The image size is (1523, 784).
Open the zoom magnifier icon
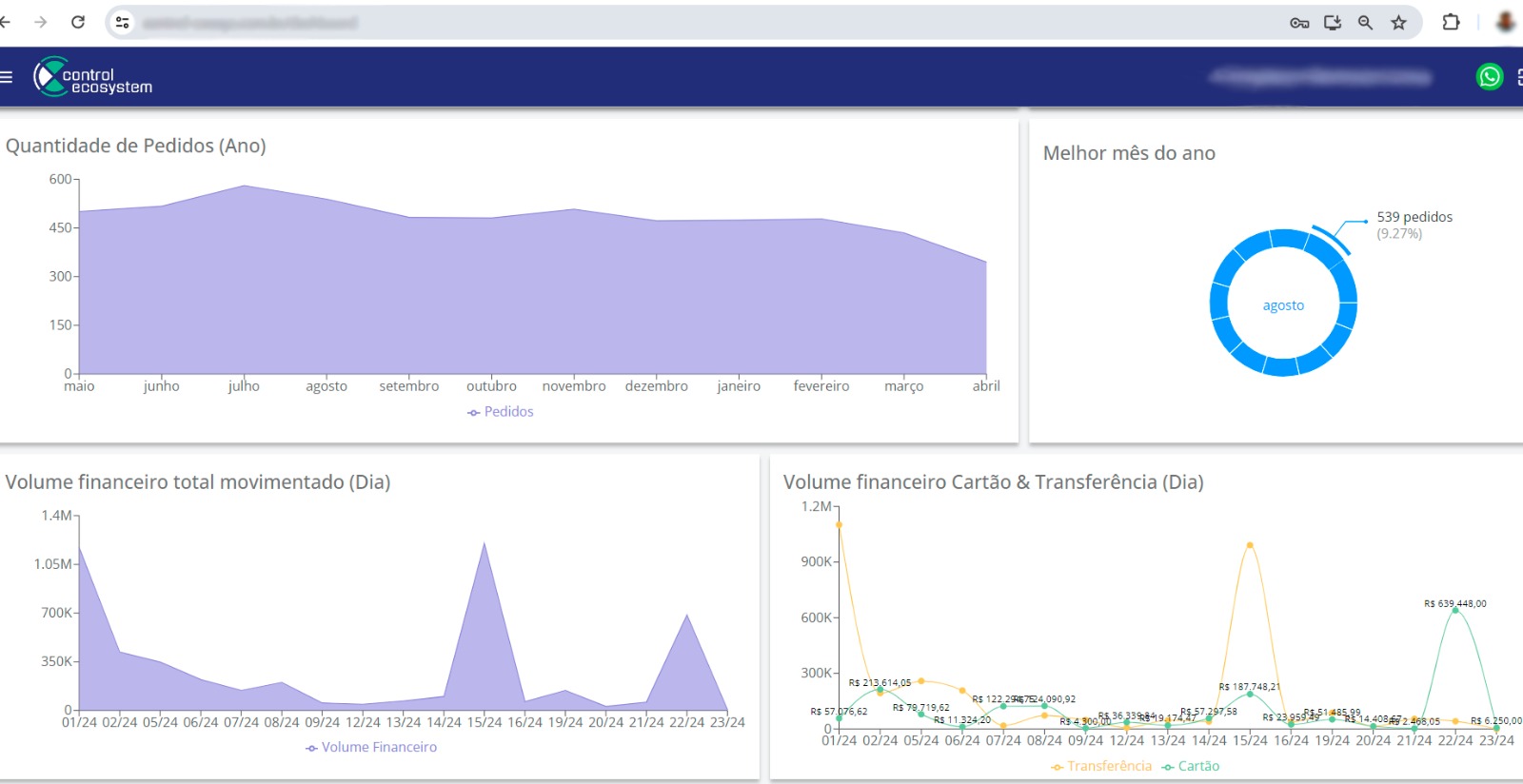(1365, 23)
